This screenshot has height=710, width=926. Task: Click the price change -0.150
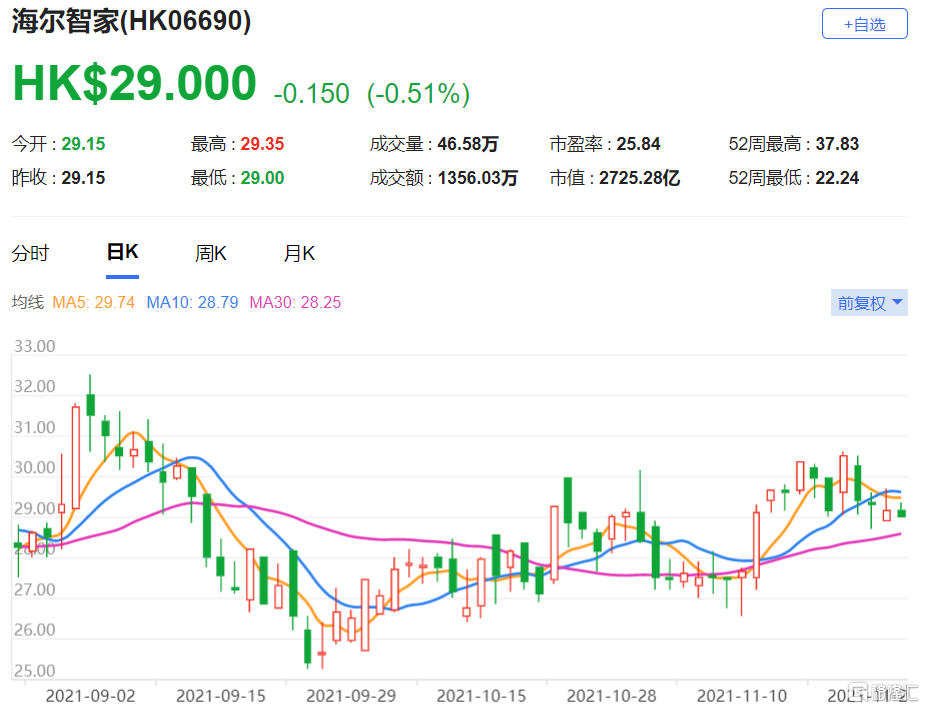point(311,93)
